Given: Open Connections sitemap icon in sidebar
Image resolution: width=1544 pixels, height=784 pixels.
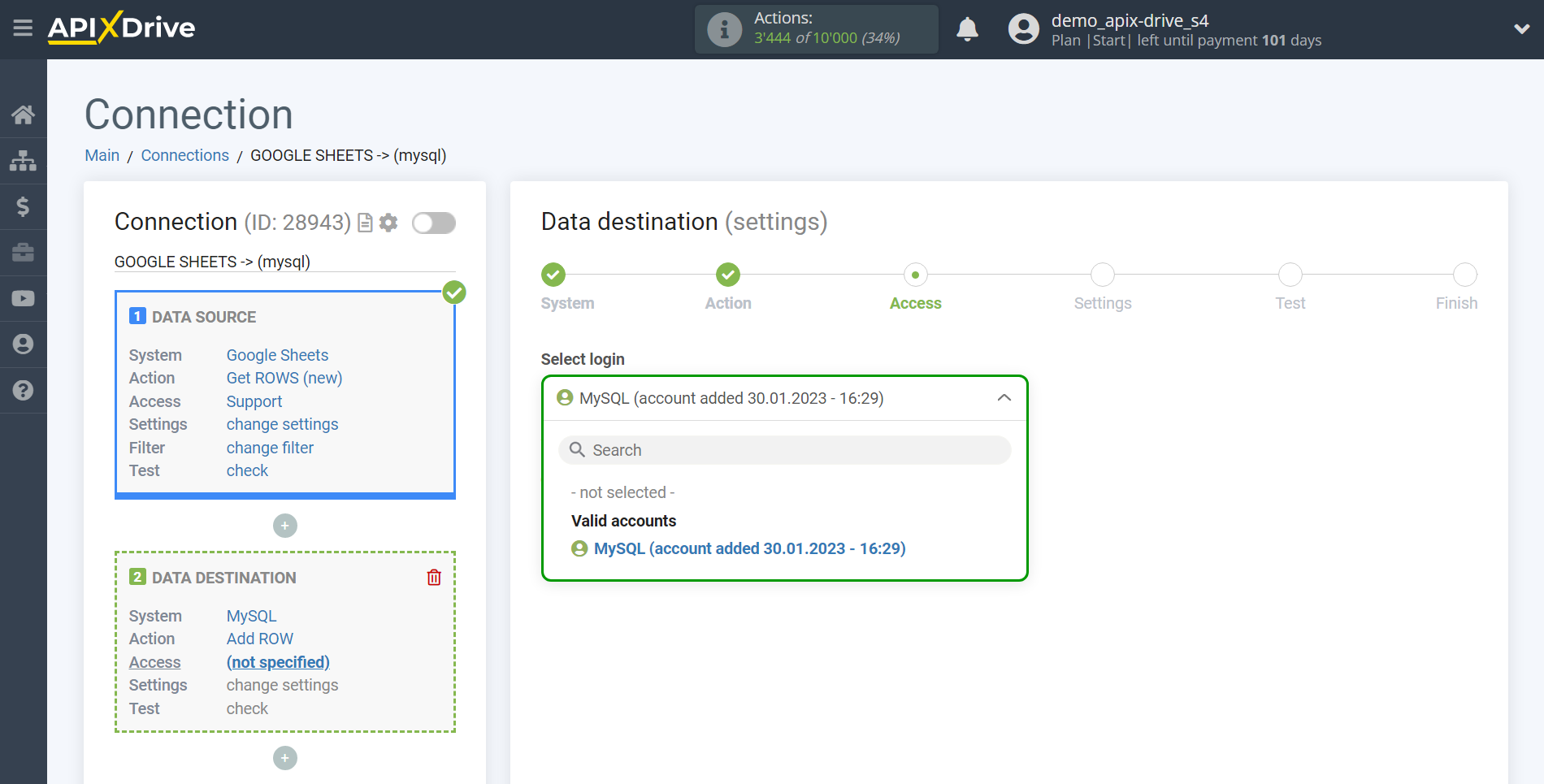Looking at the screenshot, I should (23, 161).
